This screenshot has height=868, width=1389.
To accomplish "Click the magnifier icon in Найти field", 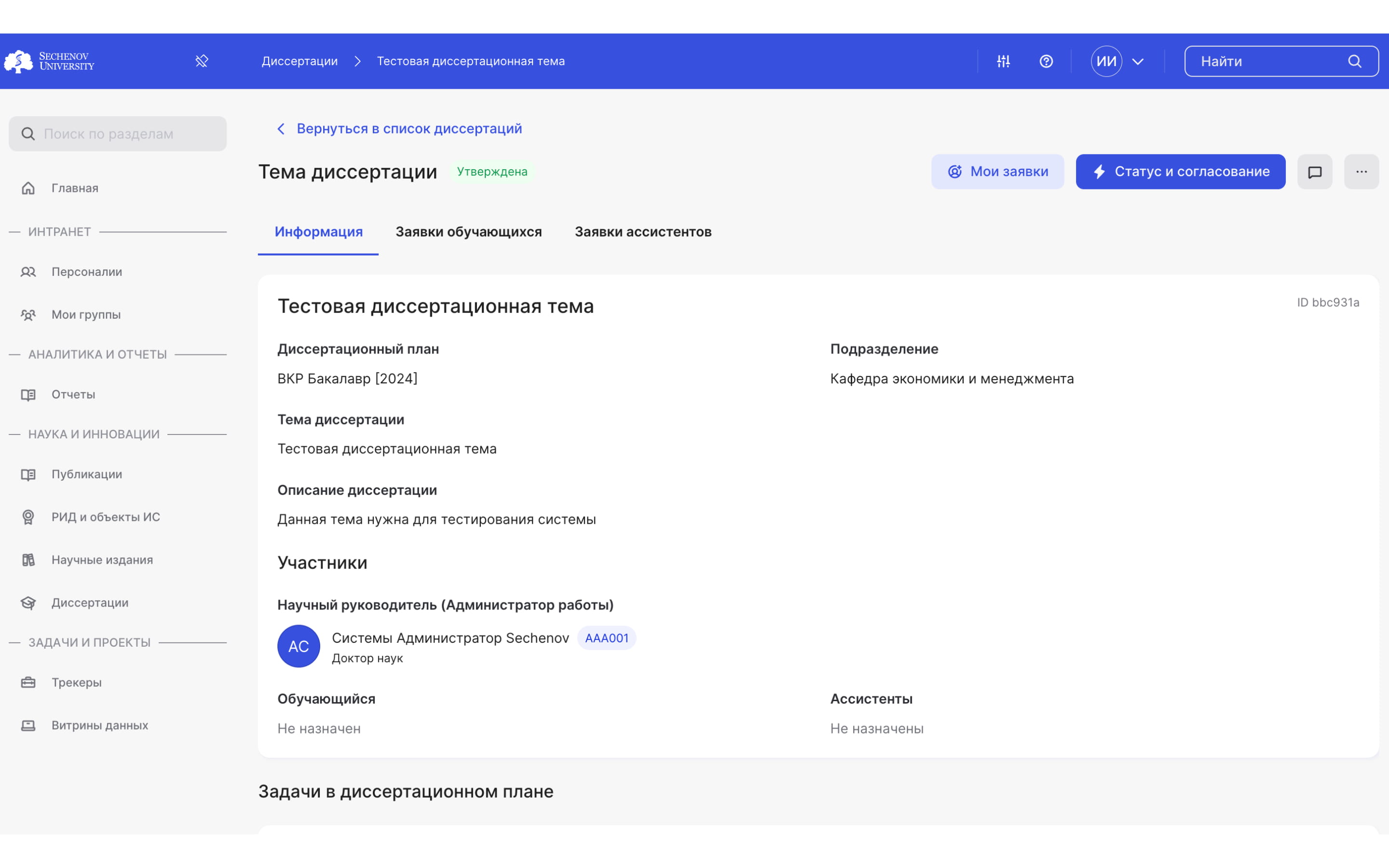I will click(x=1355, y=61).
